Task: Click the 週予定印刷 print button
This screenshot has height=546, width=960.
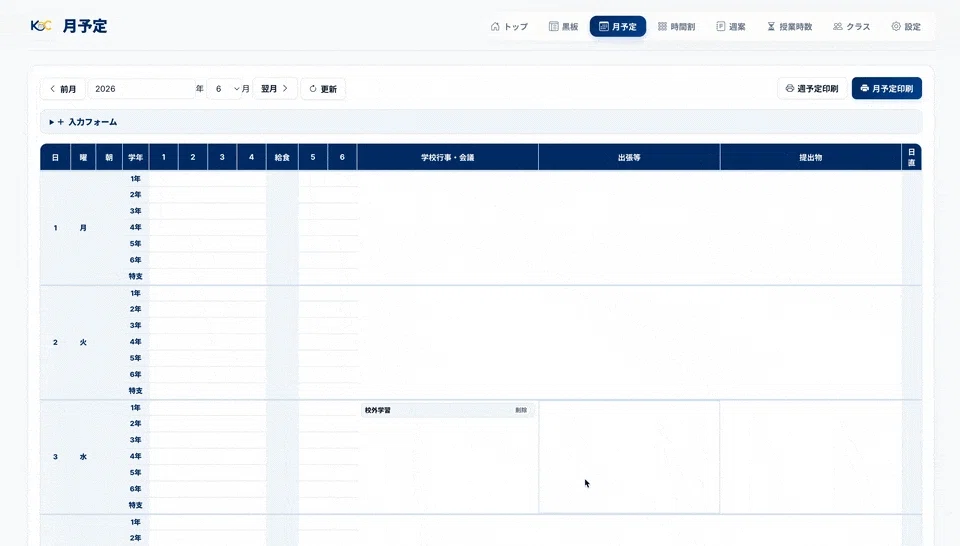Action: coord(812,89)
